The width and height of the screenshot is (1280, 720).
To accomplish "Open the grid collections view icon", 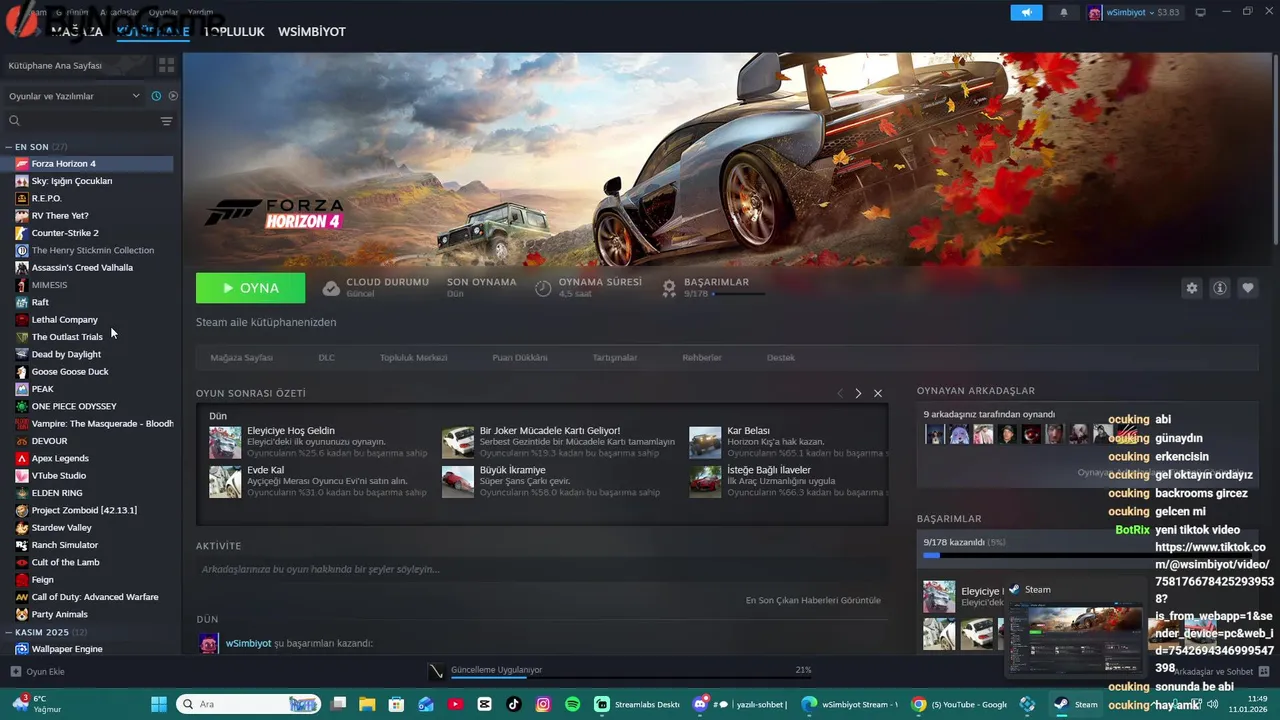I will [166, 65].
